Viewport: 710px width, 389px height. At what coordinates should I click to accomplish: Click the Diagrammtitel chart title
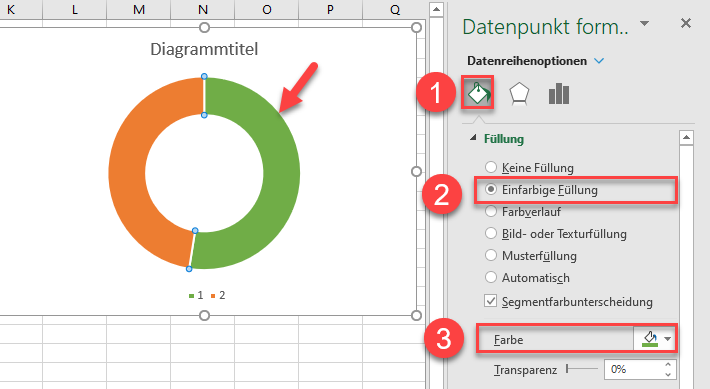[204, 49]
